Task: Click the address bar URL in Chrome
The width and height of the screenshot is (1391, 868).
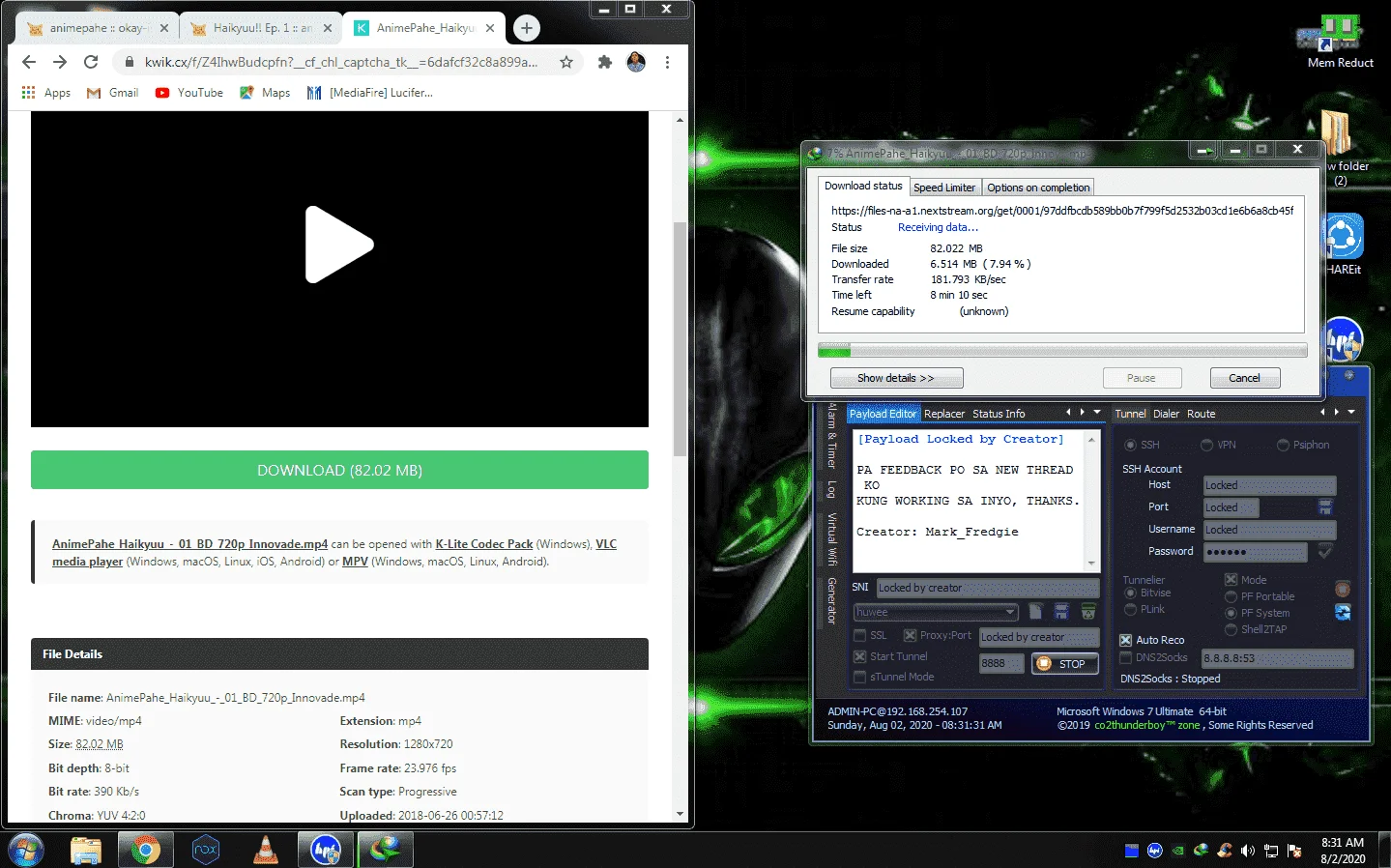Action: 340,62
